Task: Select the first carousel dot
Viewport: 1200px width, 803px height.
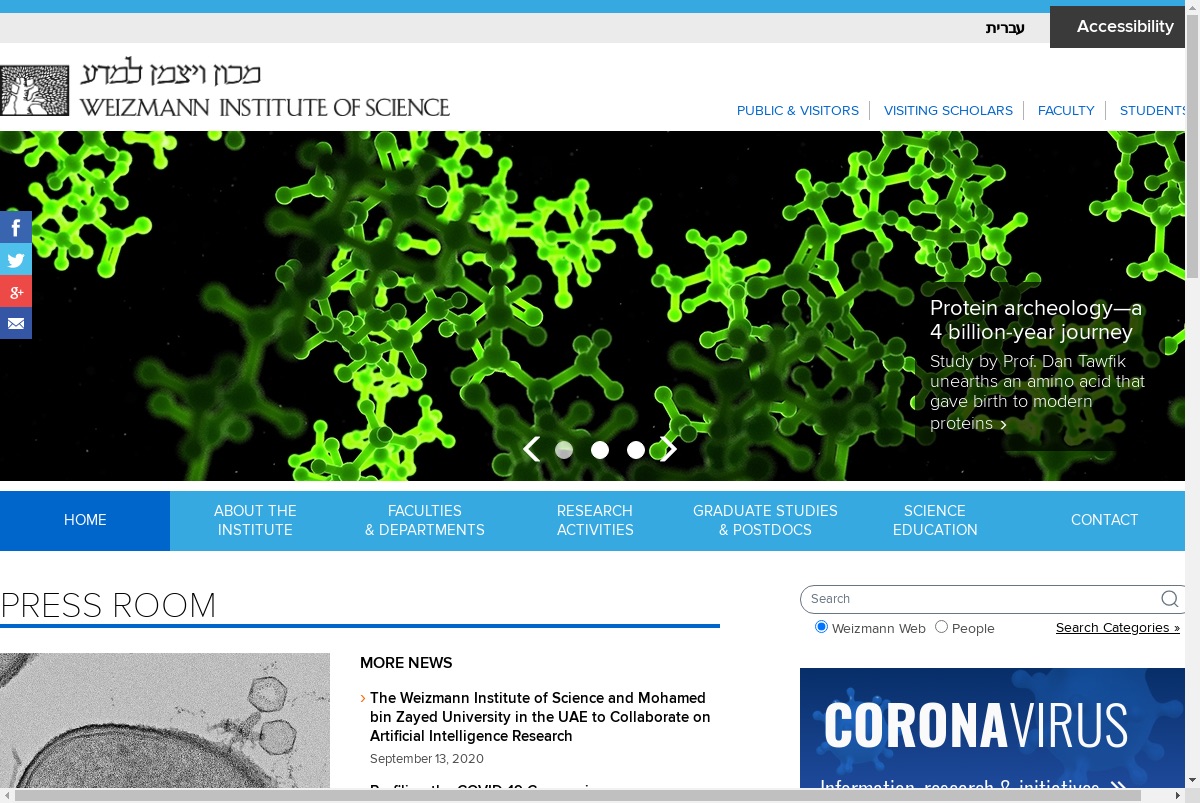Action: 564,450
